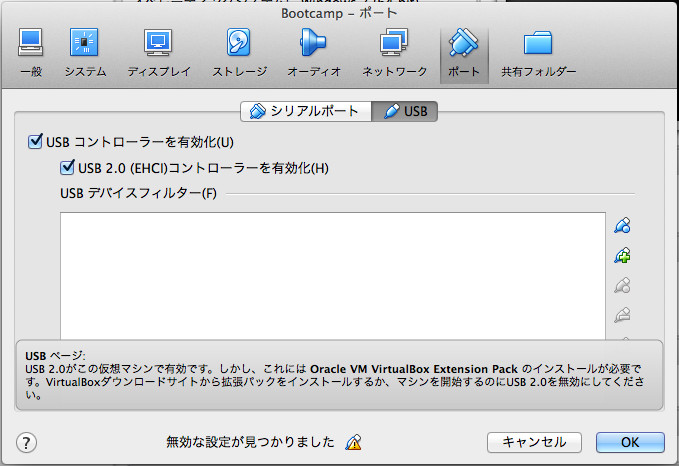This screenshot has width=679, height=466.
Task: Switch to the シリアルポート tab
Action: pyautogui.click(x=306, y=111)
